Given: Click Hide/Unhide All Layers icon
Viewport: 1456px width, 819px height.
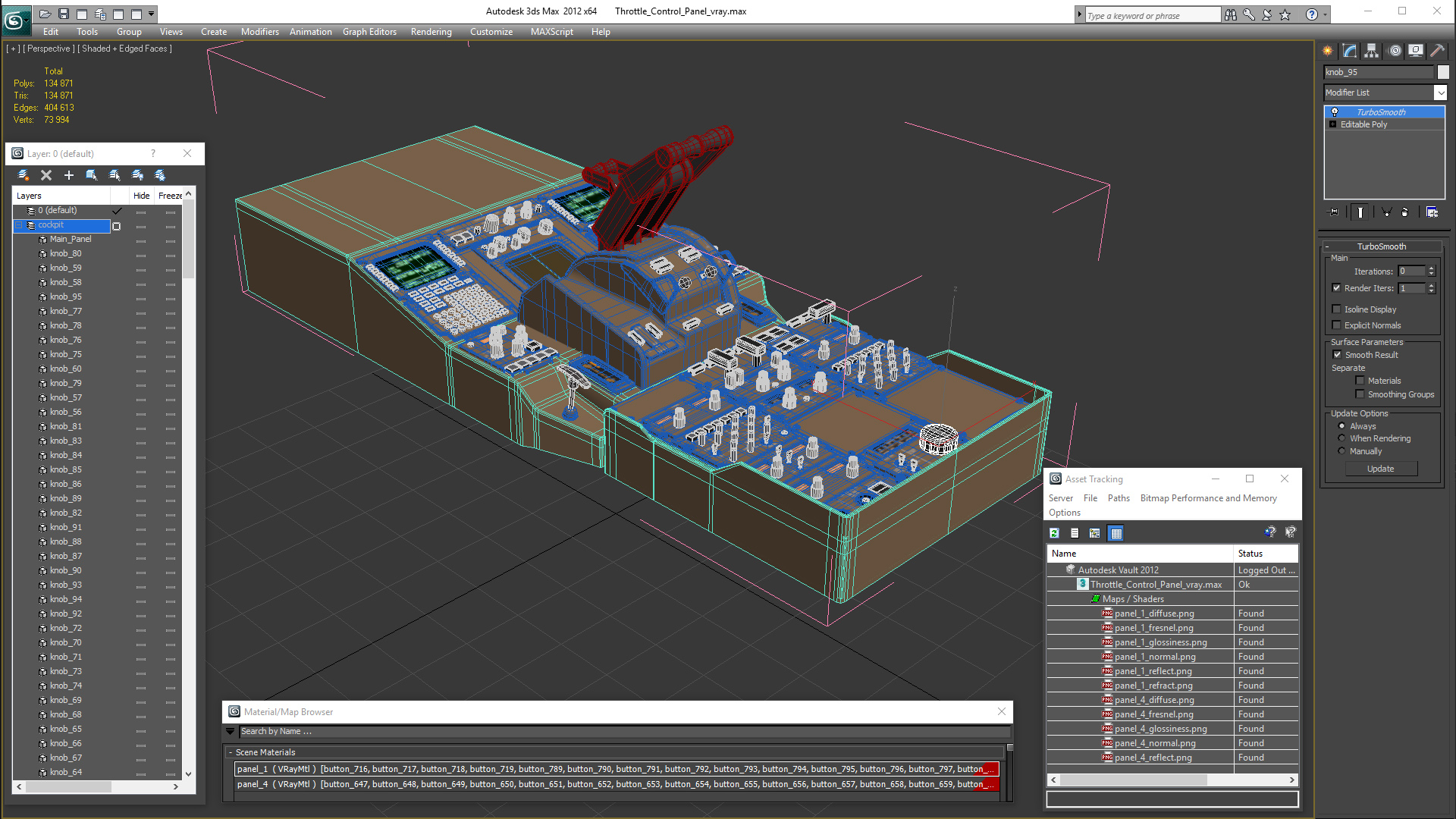Looking at the screenshot, I should tap(137, 175).
